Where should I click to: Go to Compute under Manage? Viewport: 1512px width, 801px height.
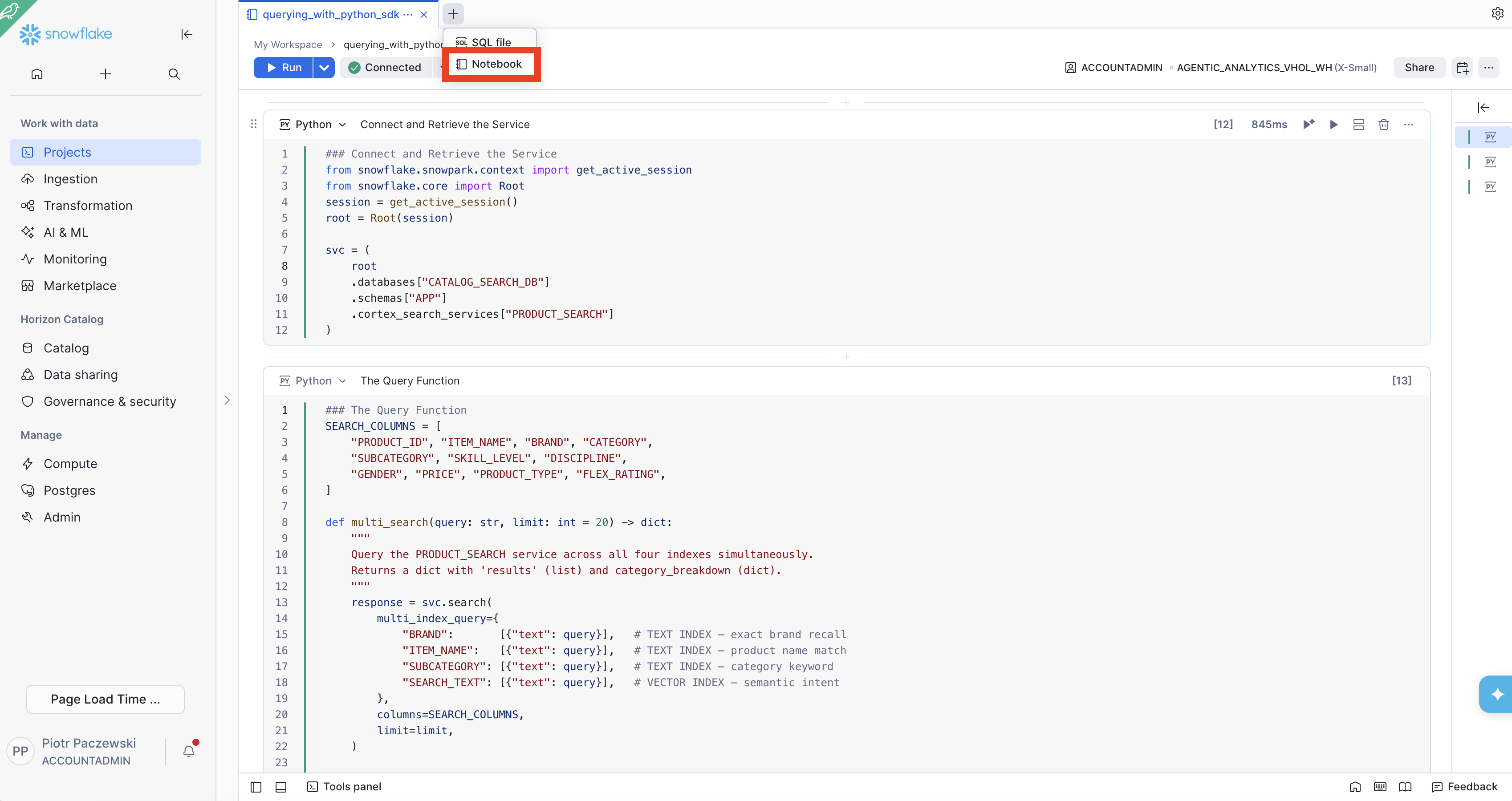106,464
